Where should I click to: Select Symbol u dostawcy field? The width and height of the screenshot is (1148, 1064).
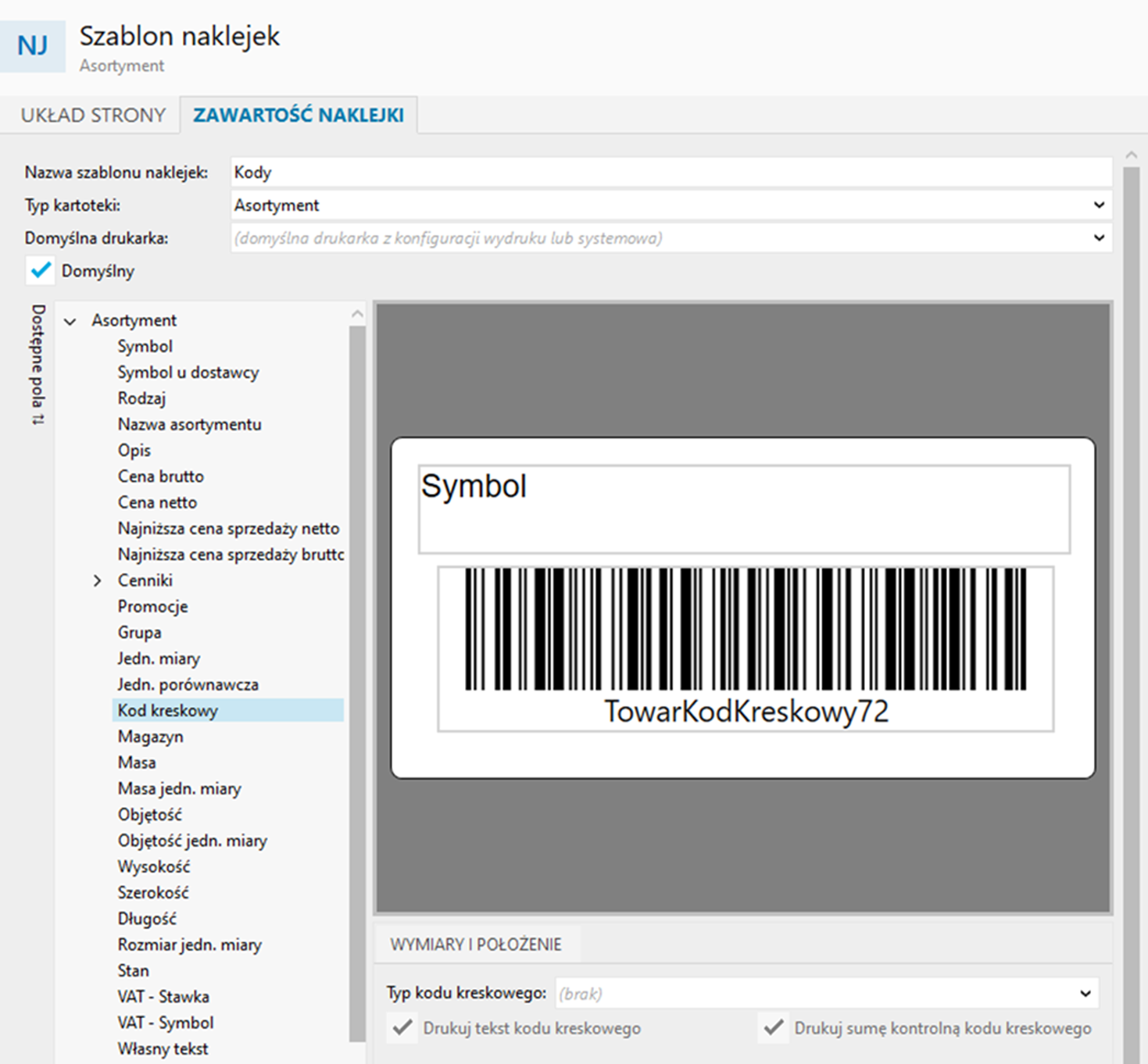click(x=188, y=373)
